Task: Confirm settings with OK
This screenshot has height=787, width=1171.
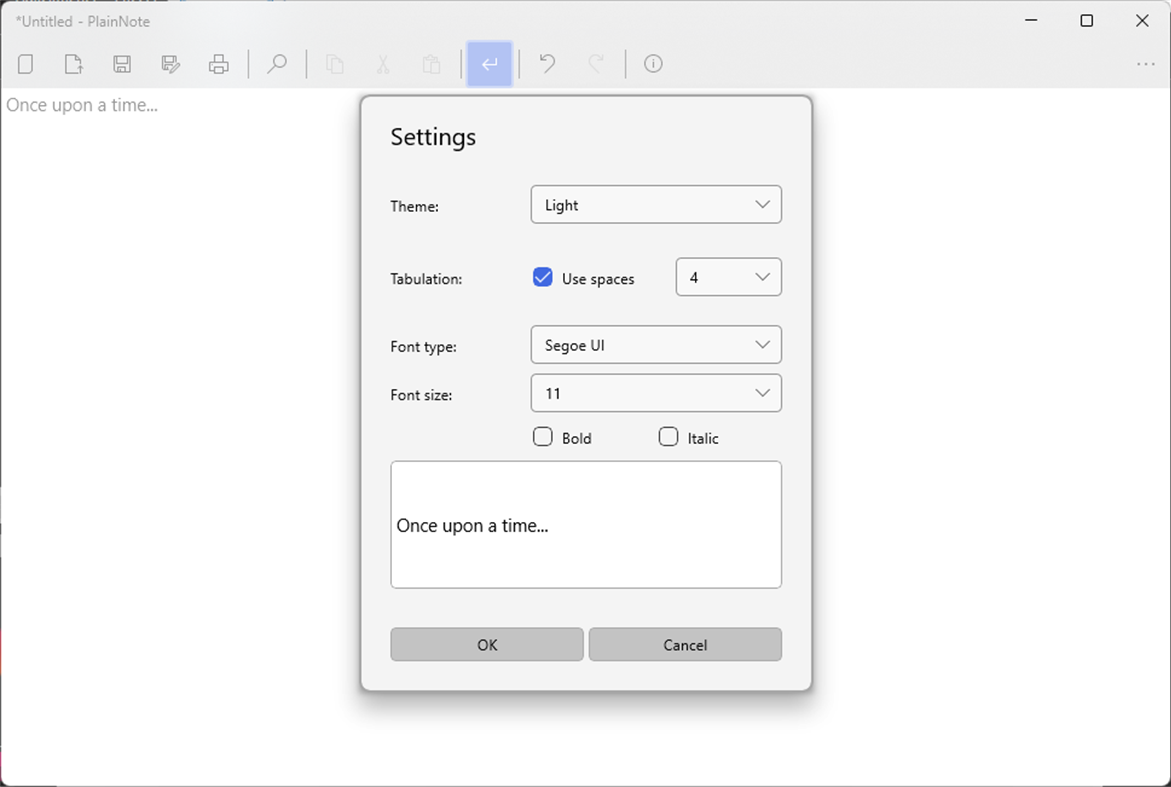Action: pyautogui.click(x=486, y=644)
